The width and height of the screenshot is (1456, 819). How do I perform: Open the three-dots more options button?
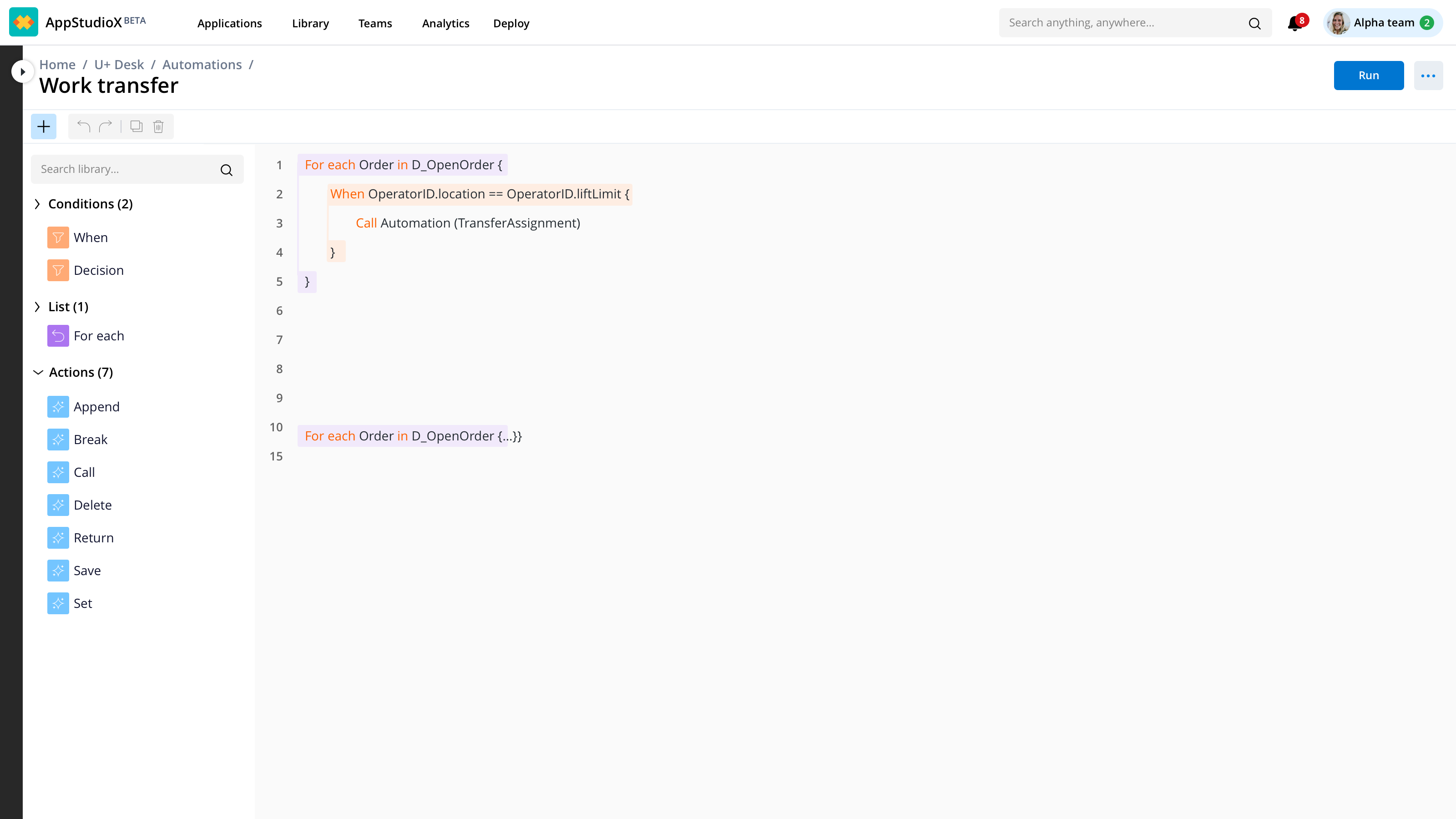(1428, 75)
